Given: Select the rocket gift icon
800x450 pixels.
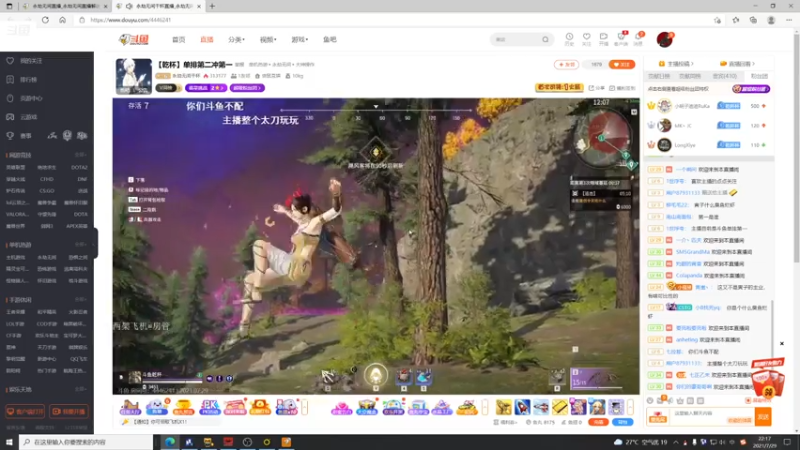Looking at the screenshot, I should (x=522, y=407).
